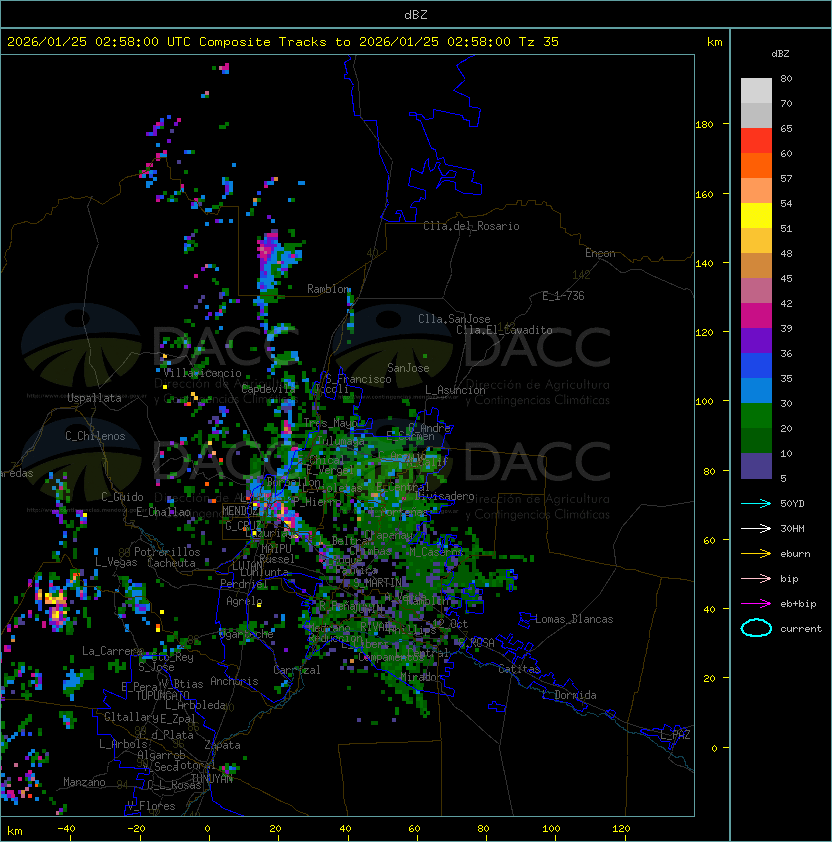Click the Ramblon label near top
The image size is (832, 842).
coord(329,289)
